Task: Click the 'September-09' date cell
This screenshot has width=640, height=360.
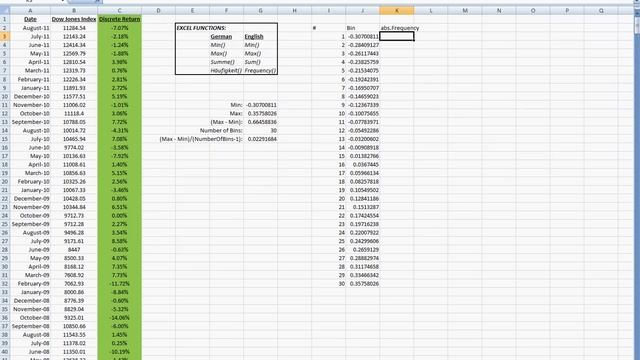Action: pyautogui.click(x=30, y=224)
